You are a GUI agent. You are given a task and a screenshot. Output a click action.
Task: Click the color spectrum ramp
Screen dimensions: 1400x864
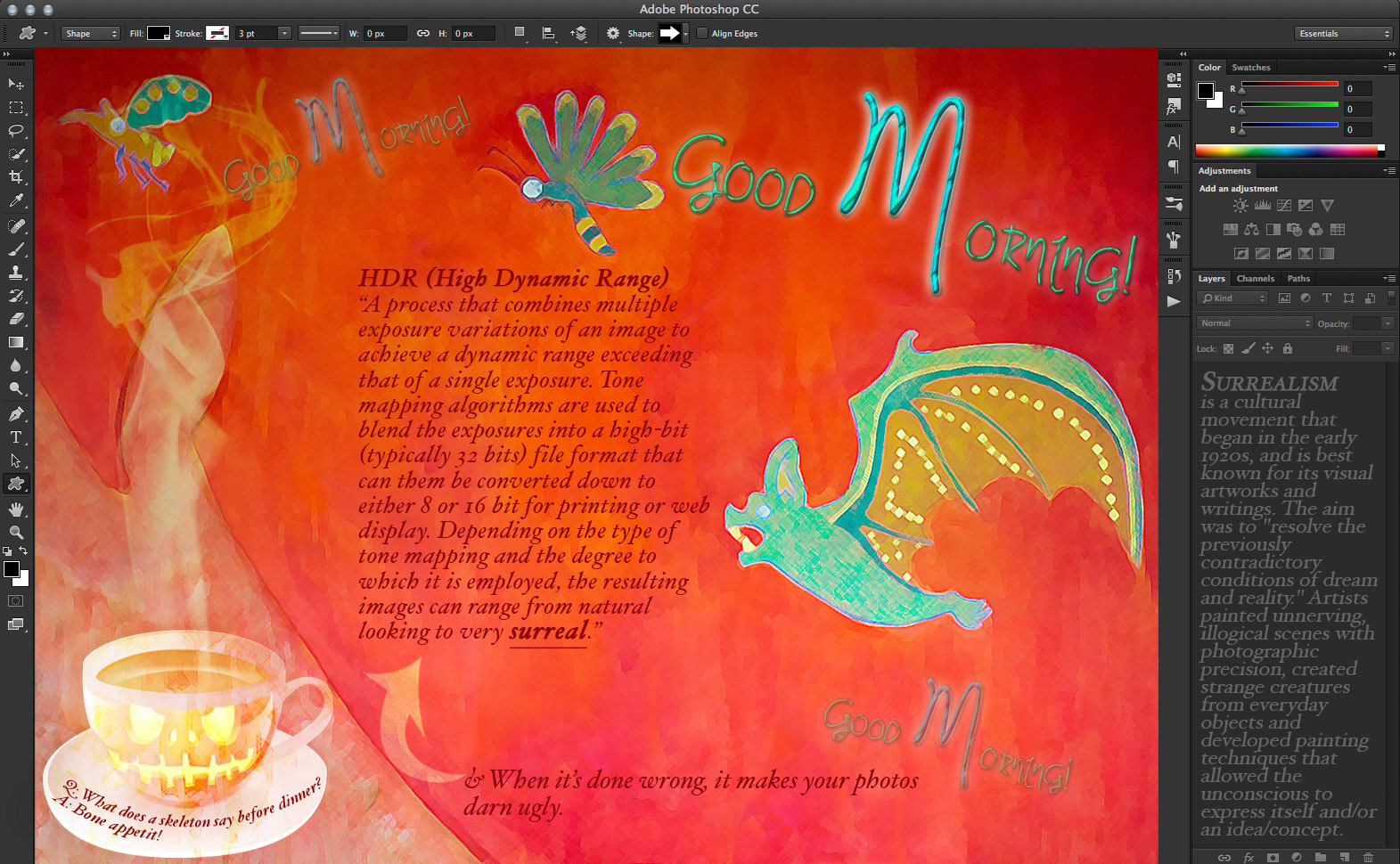pyautogui.click(x=1289, y=151)
